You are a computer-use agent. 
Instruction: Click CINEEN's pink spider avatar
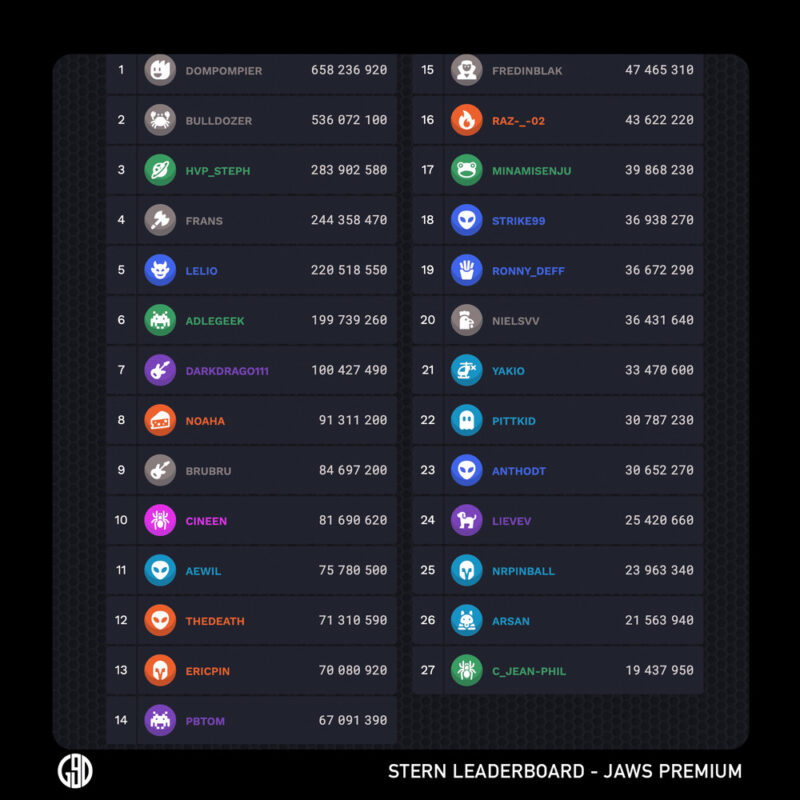point(160,520)
